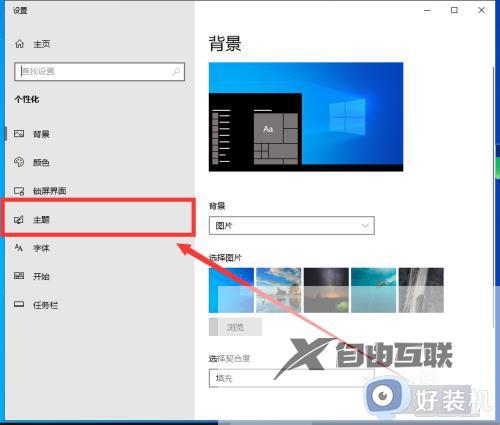Click the 颜色 palette icon
This screenshot has width=500, height=425.
pos(19,162)
